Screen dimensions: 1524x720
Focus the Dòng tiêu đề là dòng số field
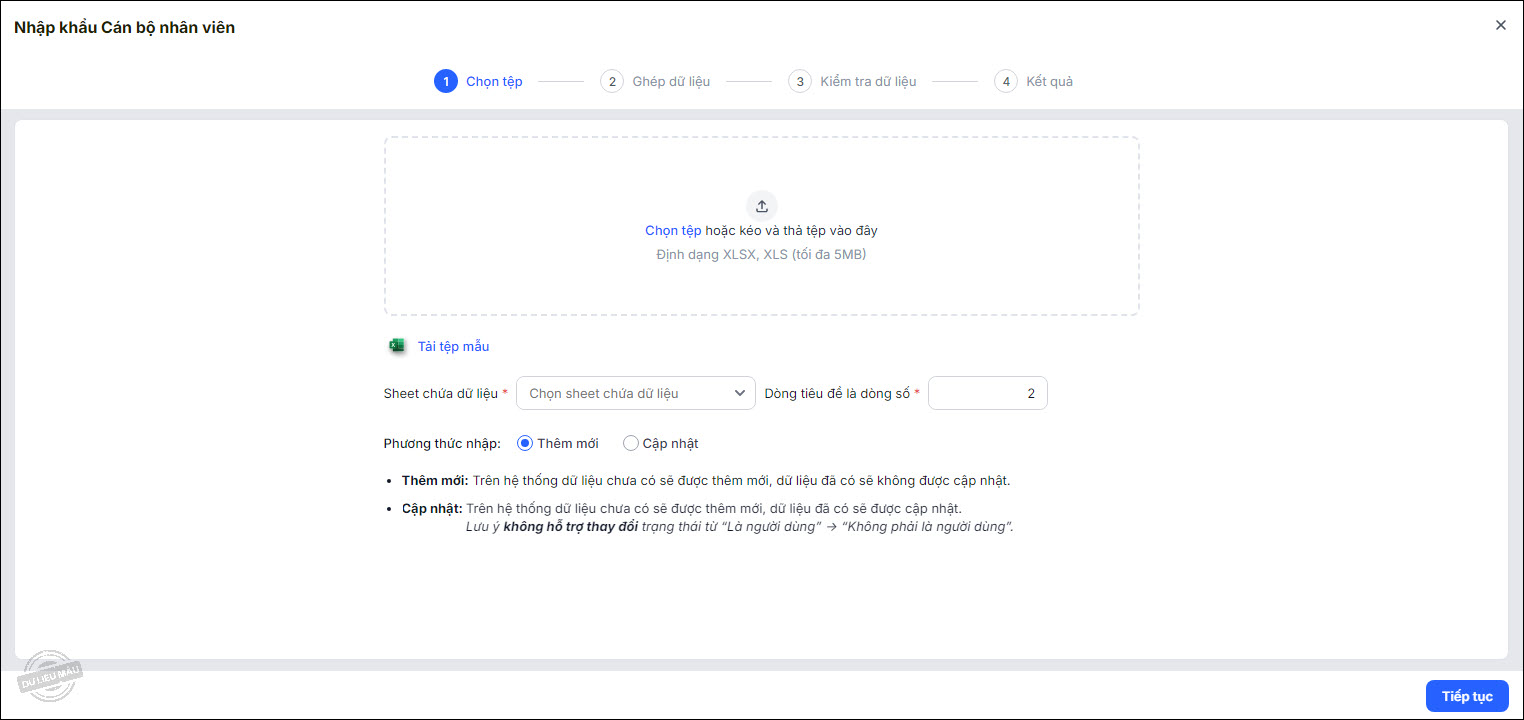coord(987,393)
